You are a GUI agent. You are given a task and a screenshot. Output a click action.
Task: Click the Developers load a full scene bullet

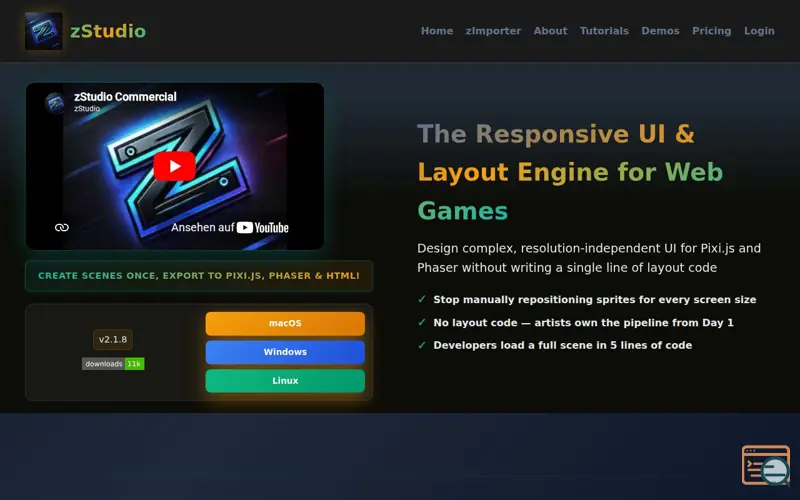coord(555,345)
